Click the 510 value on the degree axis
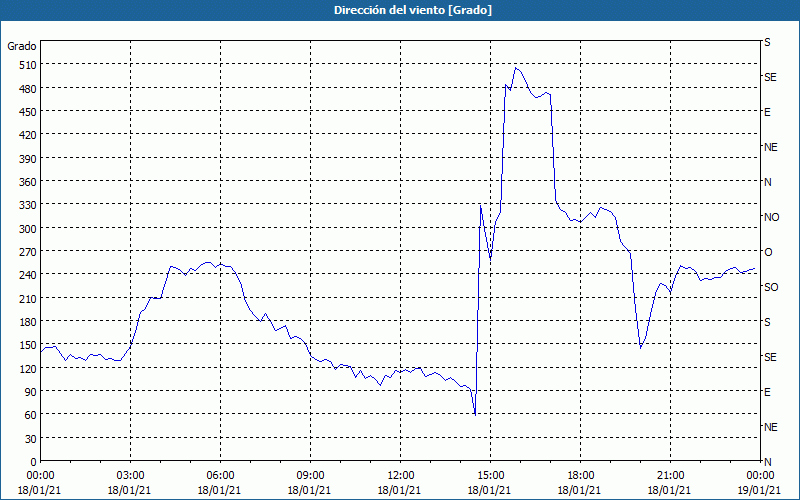The width and height of the screenshot is (800, 500). [27, 65]
